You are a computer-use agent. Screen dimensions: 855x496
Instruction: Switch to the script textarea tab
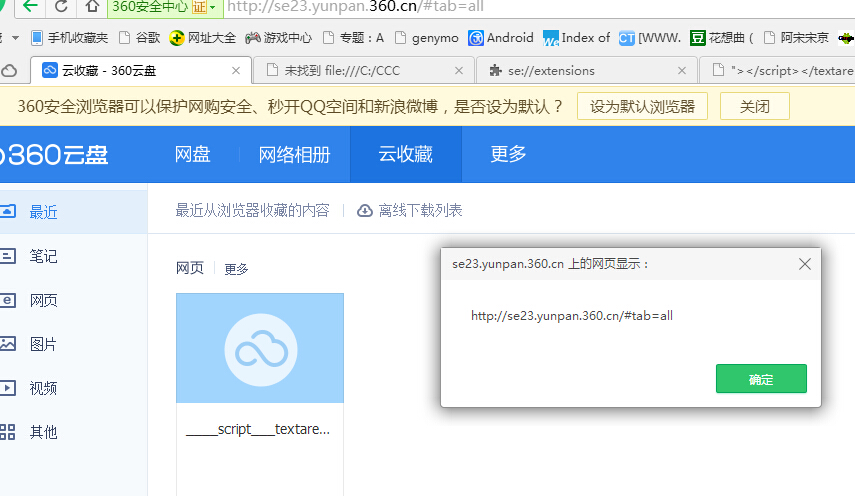click(x=780, y=71)
